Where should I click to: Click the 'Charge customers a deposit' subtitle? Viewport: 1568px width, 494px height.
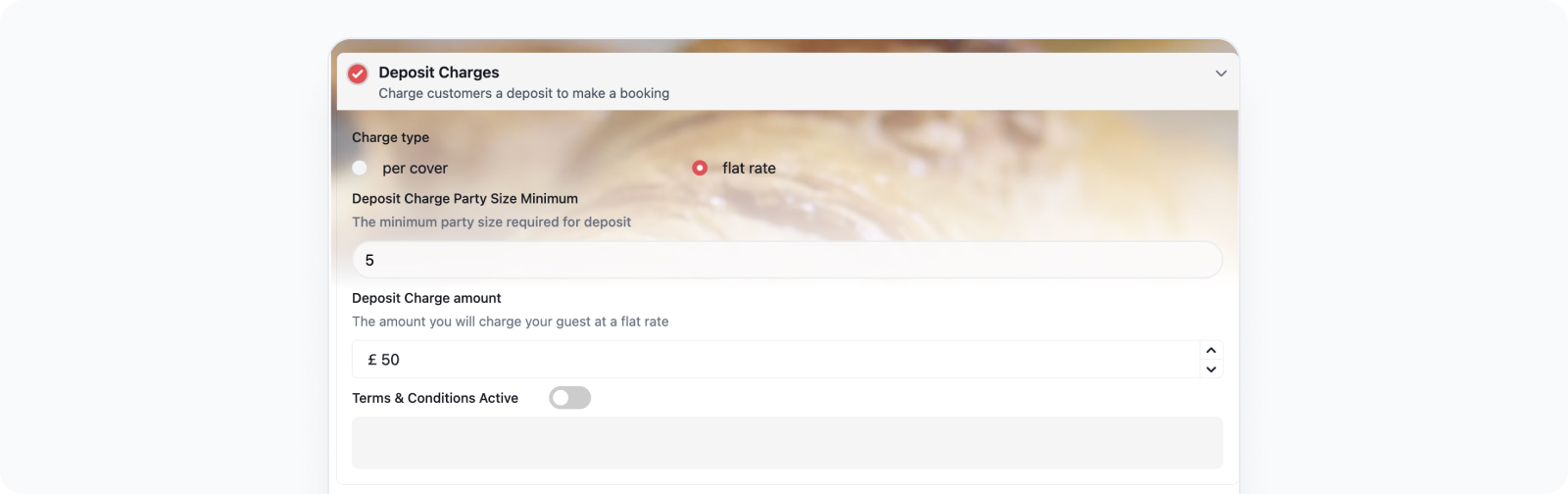524,93
